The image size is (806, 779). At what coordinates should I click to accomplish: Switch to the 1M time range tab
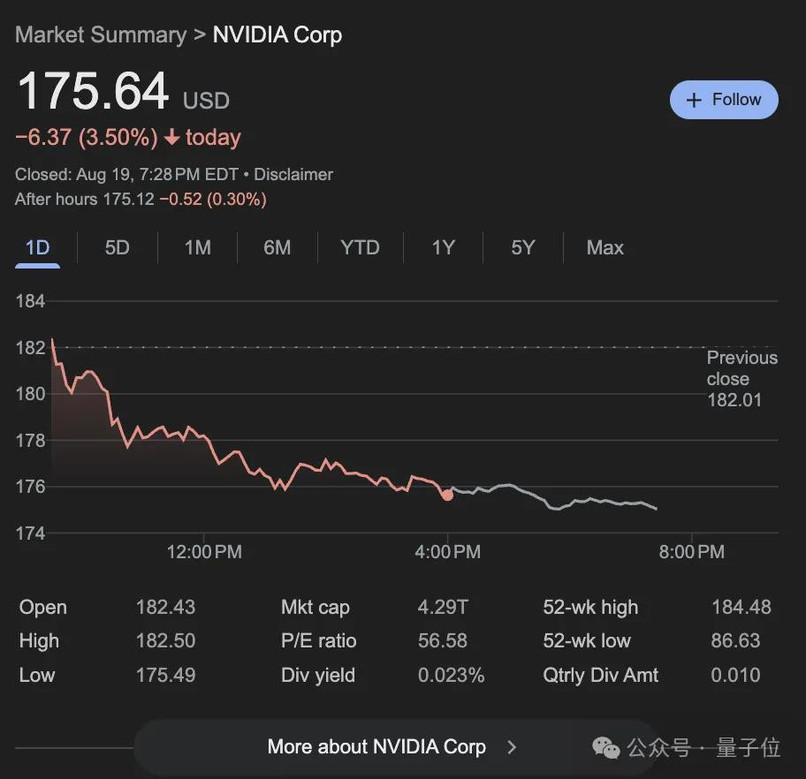tap(197, 248)
